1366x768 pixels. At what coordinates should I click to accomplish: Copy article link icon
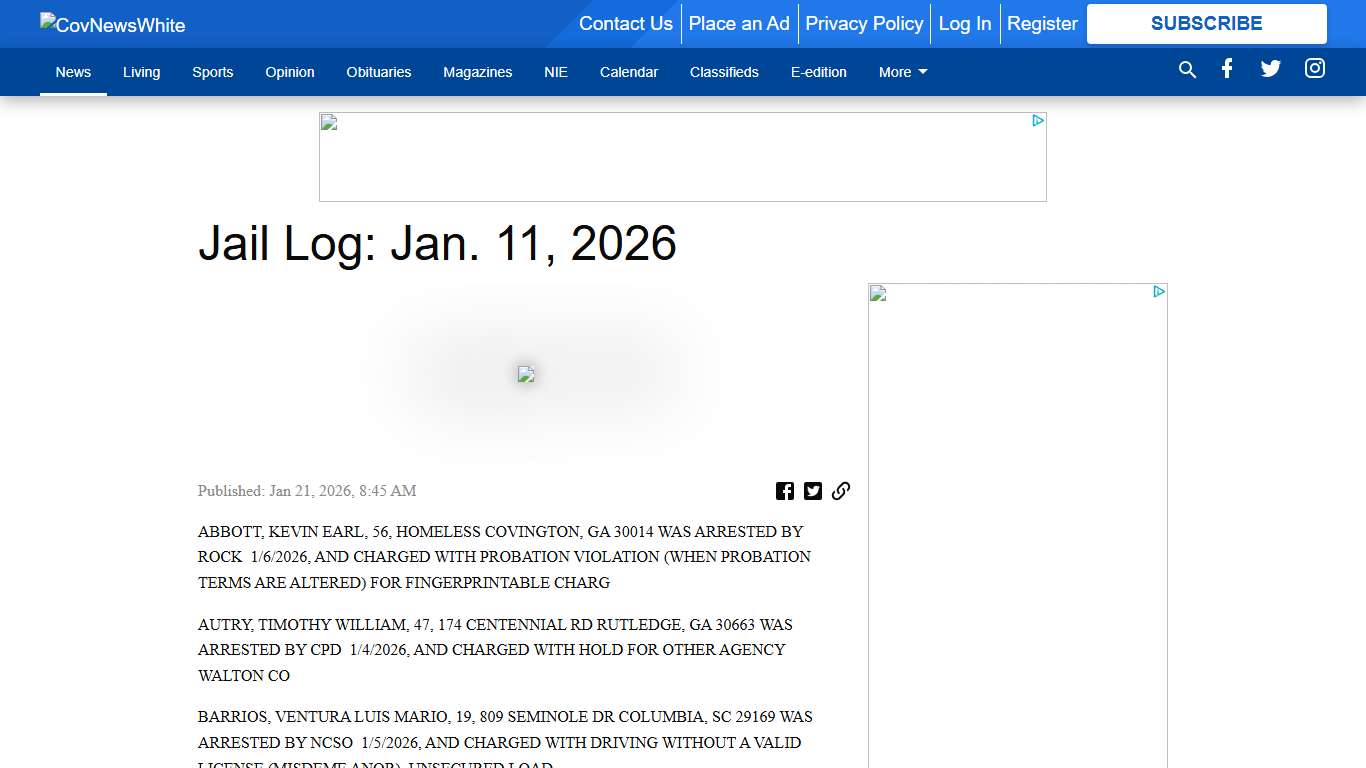[x=841, y=491]
